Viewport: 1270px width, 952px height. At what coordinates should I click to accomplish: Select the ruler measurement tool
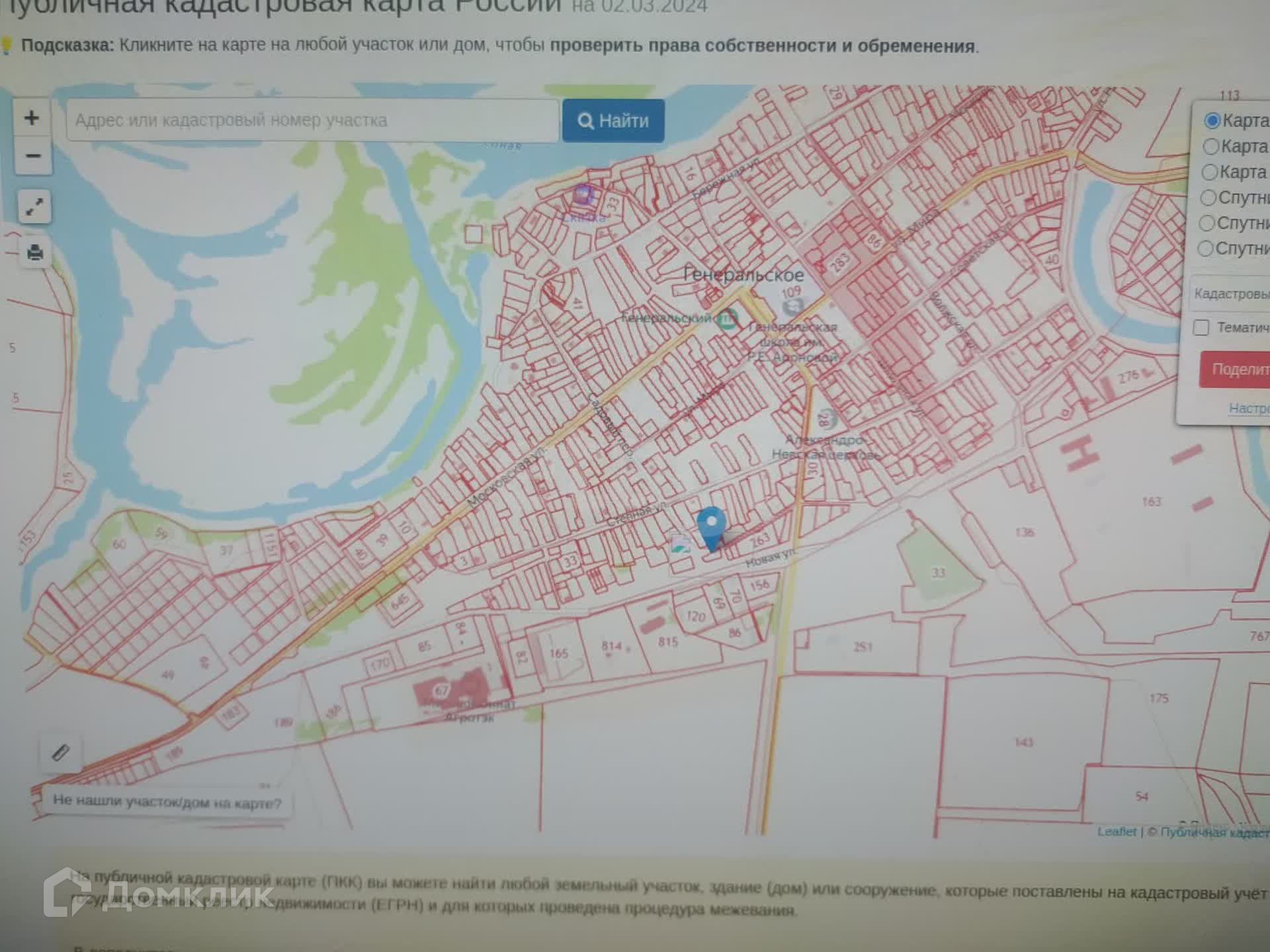[60, 753]
